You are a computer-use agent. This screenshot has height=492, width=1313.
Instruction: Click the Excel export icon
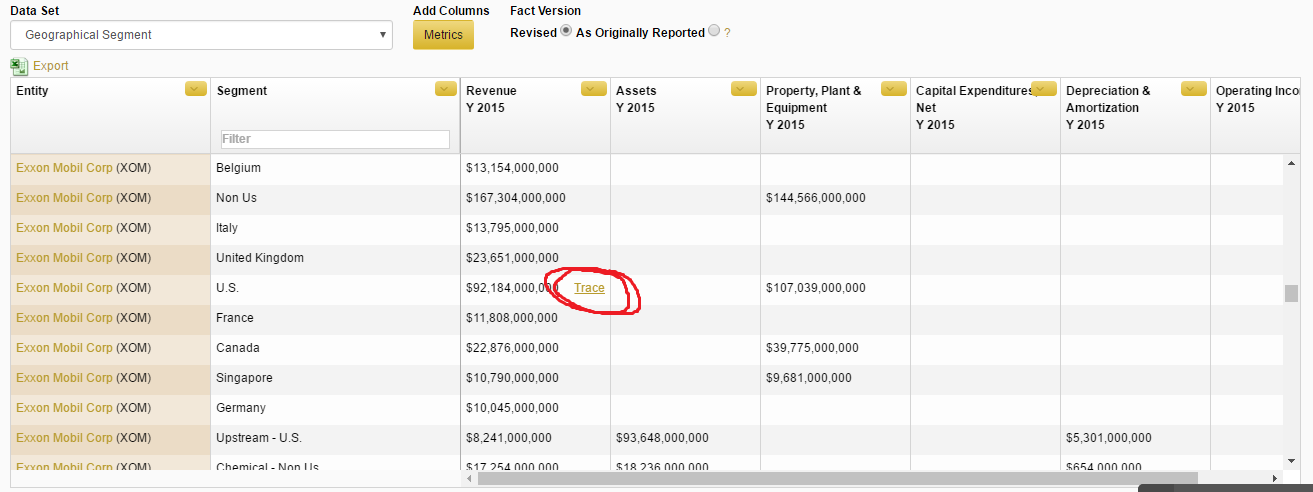19,66
